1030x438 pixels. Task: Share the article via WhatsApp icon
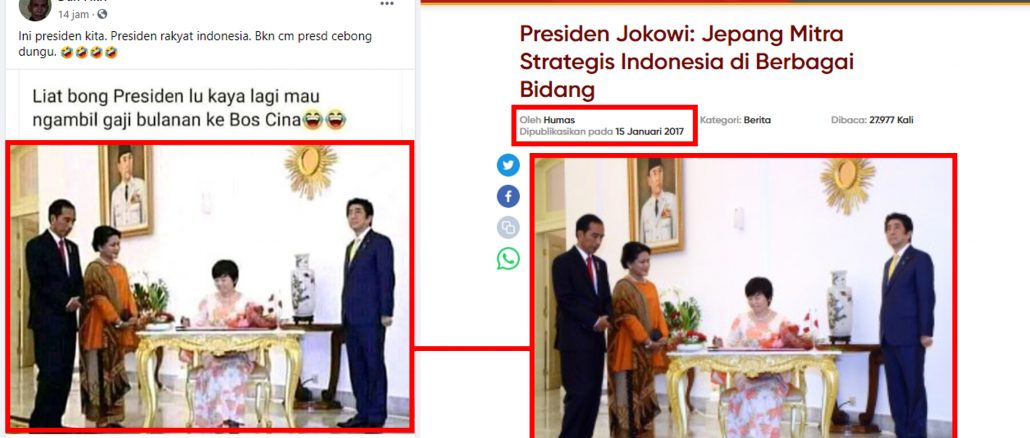point(508,258)
